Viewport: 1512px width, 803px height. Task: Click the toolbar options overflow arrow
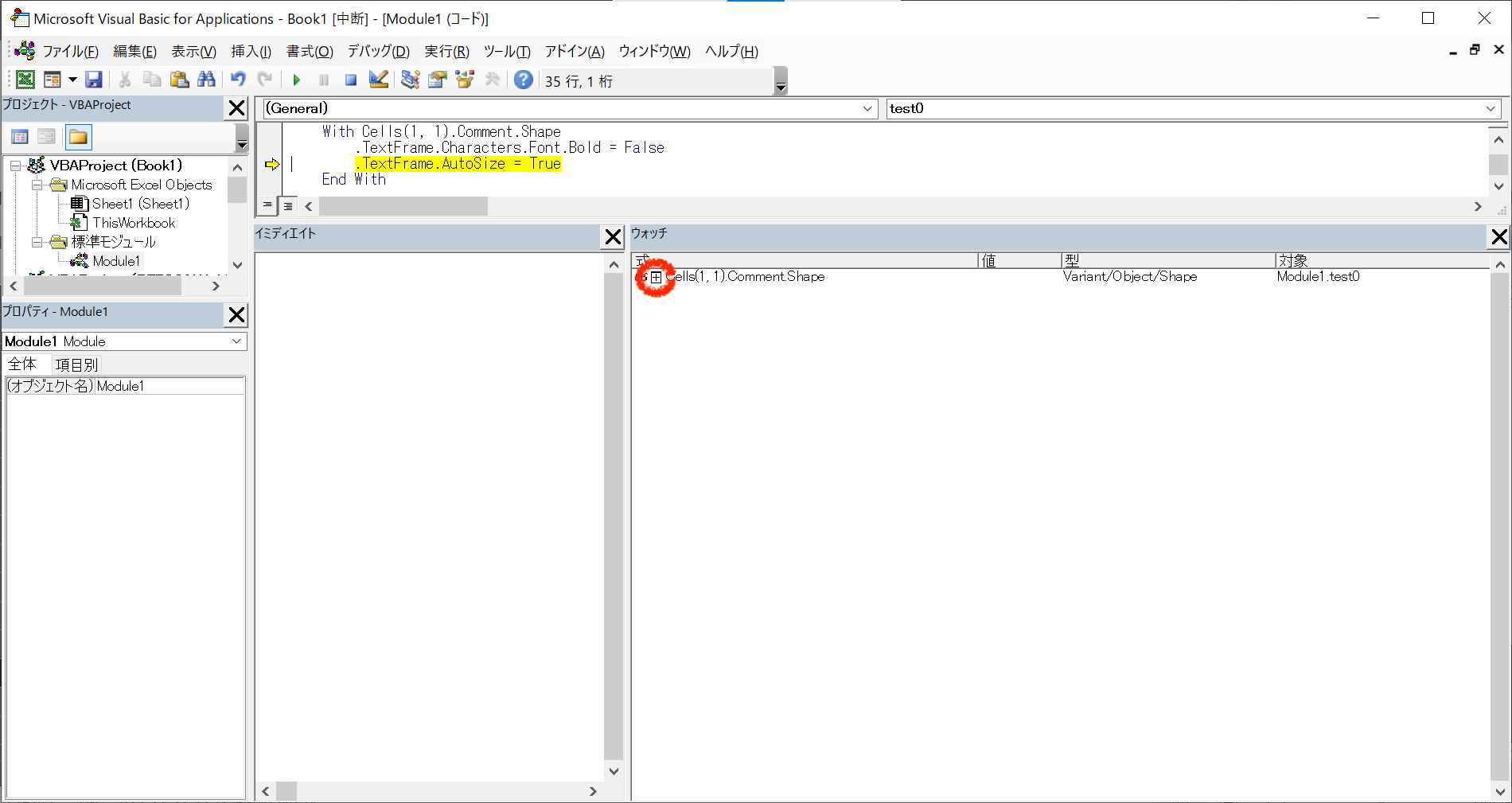coord(781,81)
